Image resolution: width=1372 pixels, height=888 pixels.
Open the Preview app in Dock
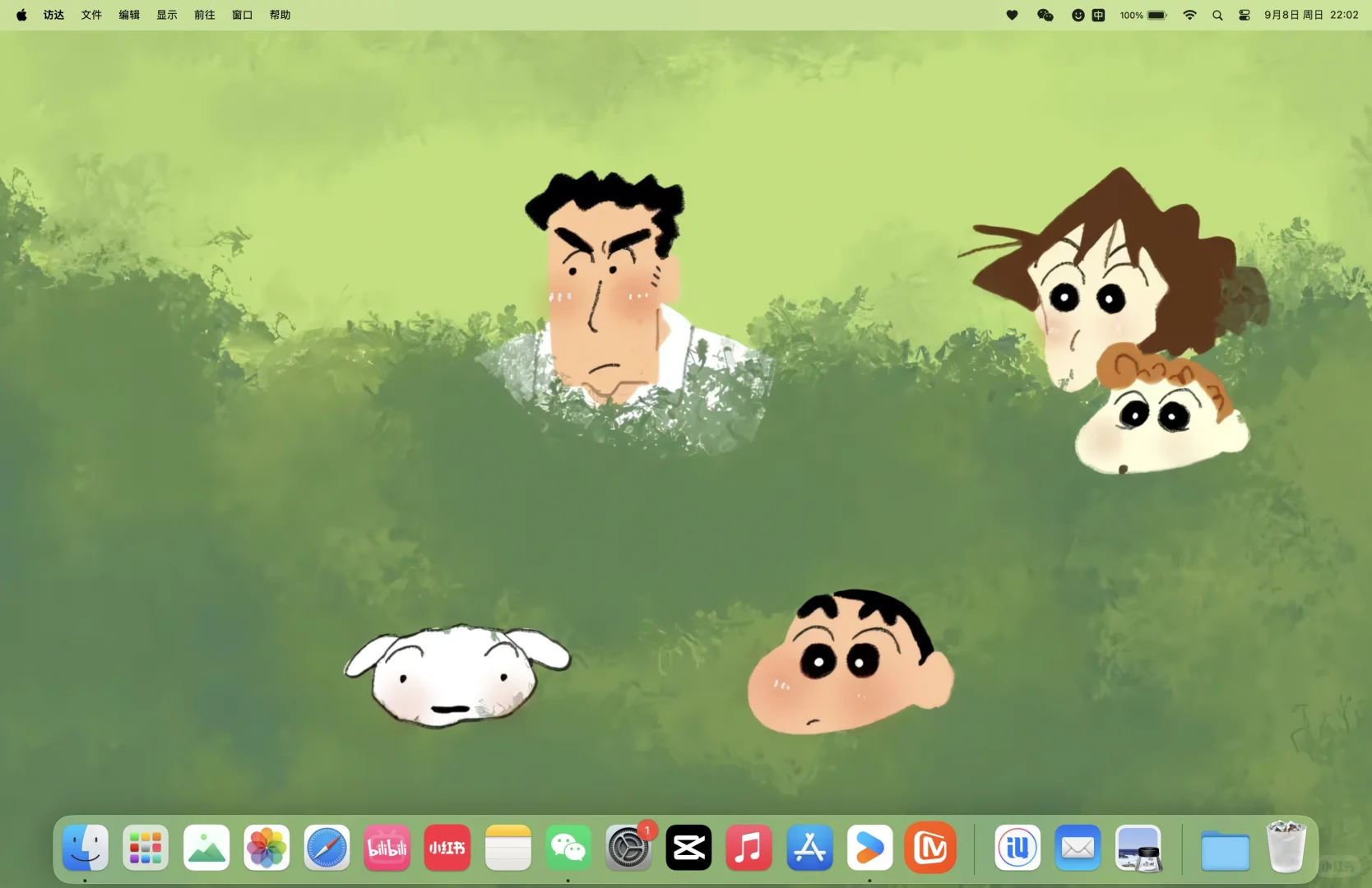(x=1138, y=848)
